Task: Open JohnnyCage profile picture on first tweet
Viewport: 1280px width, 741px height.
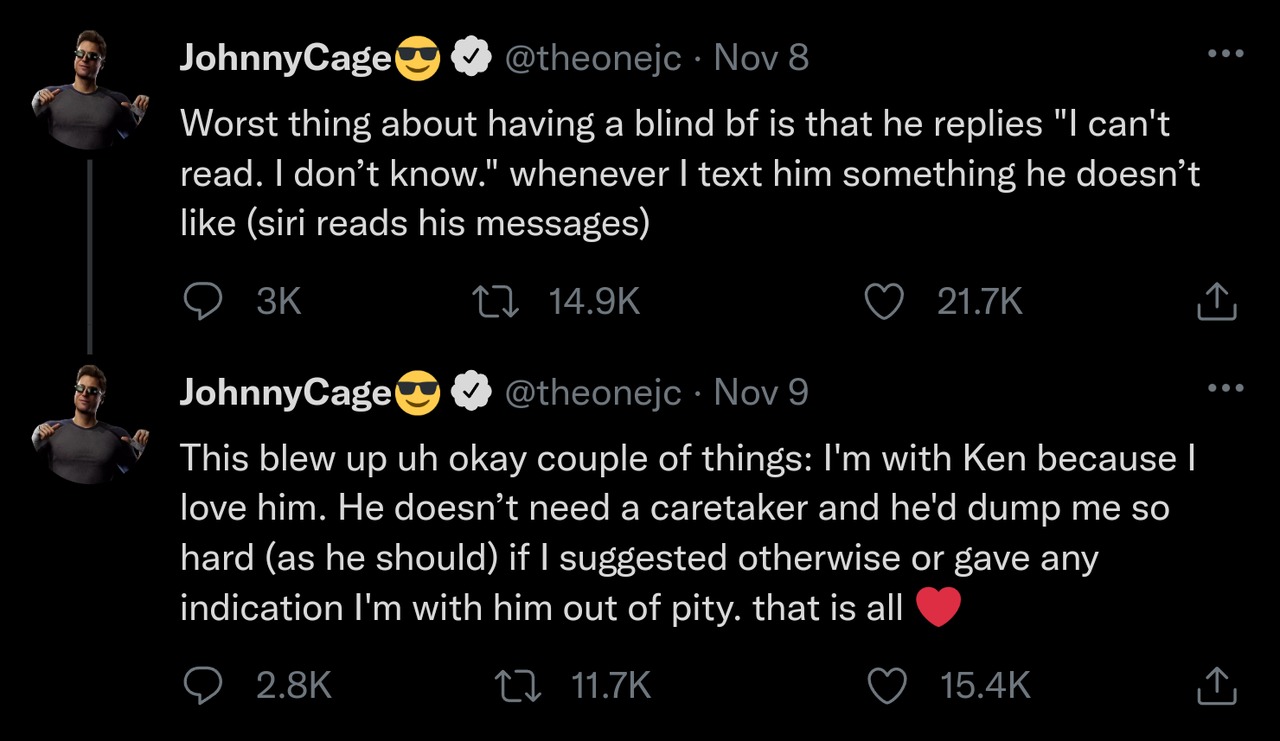Action: tap(89, 92)
